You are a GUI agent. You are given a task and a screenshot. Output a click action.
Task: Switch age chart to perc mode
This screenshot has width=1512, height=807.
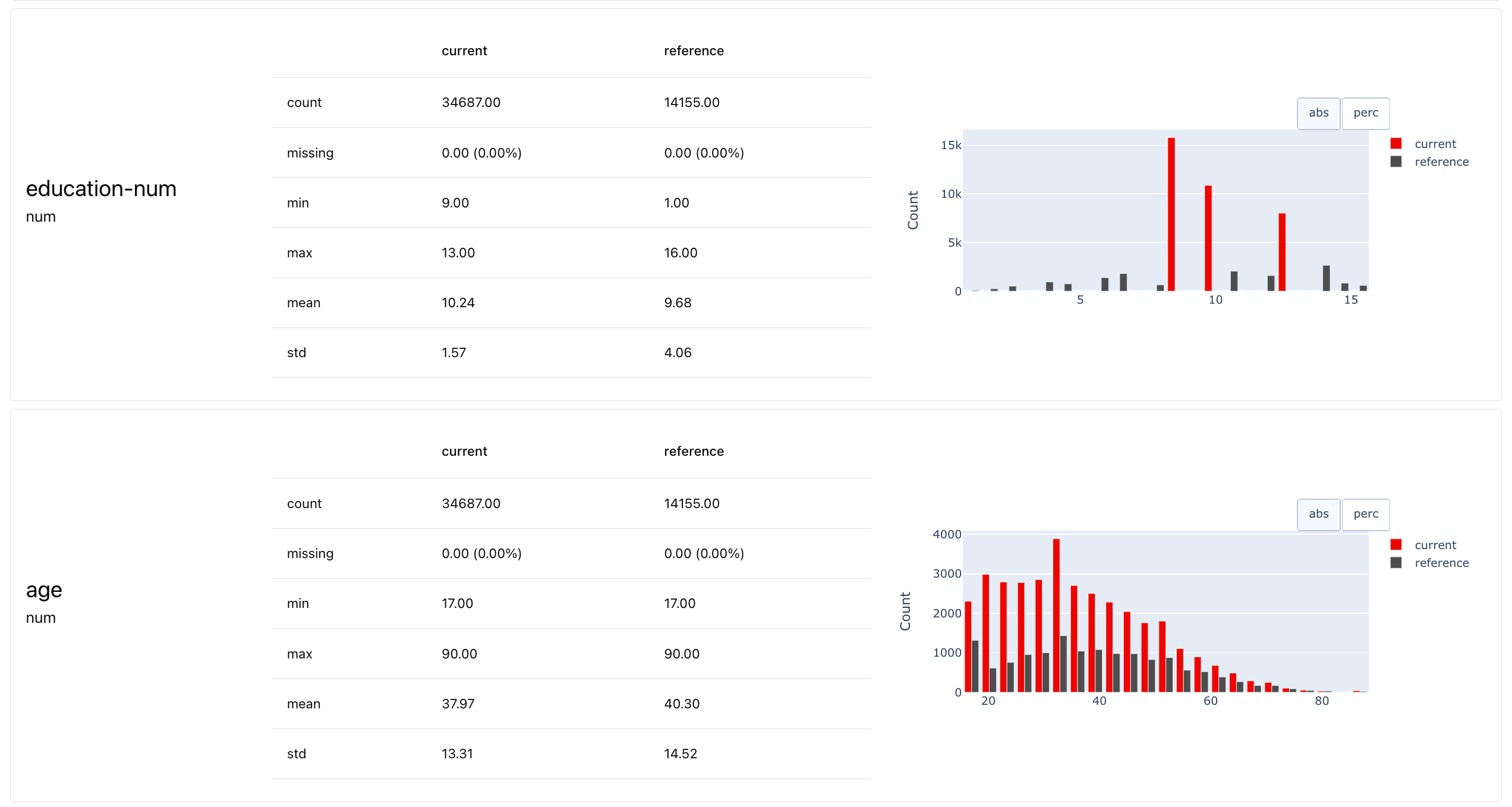(1365, 514)
